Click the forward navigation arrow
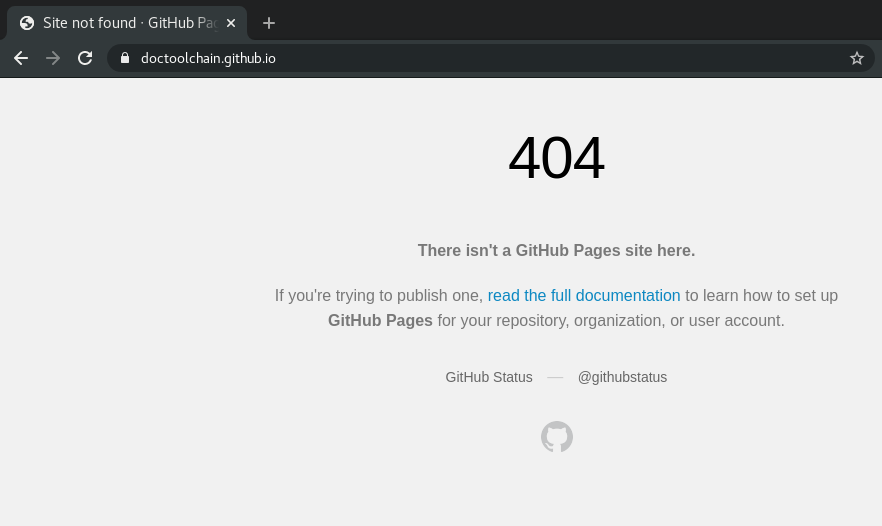 click(x=53, y=58)
